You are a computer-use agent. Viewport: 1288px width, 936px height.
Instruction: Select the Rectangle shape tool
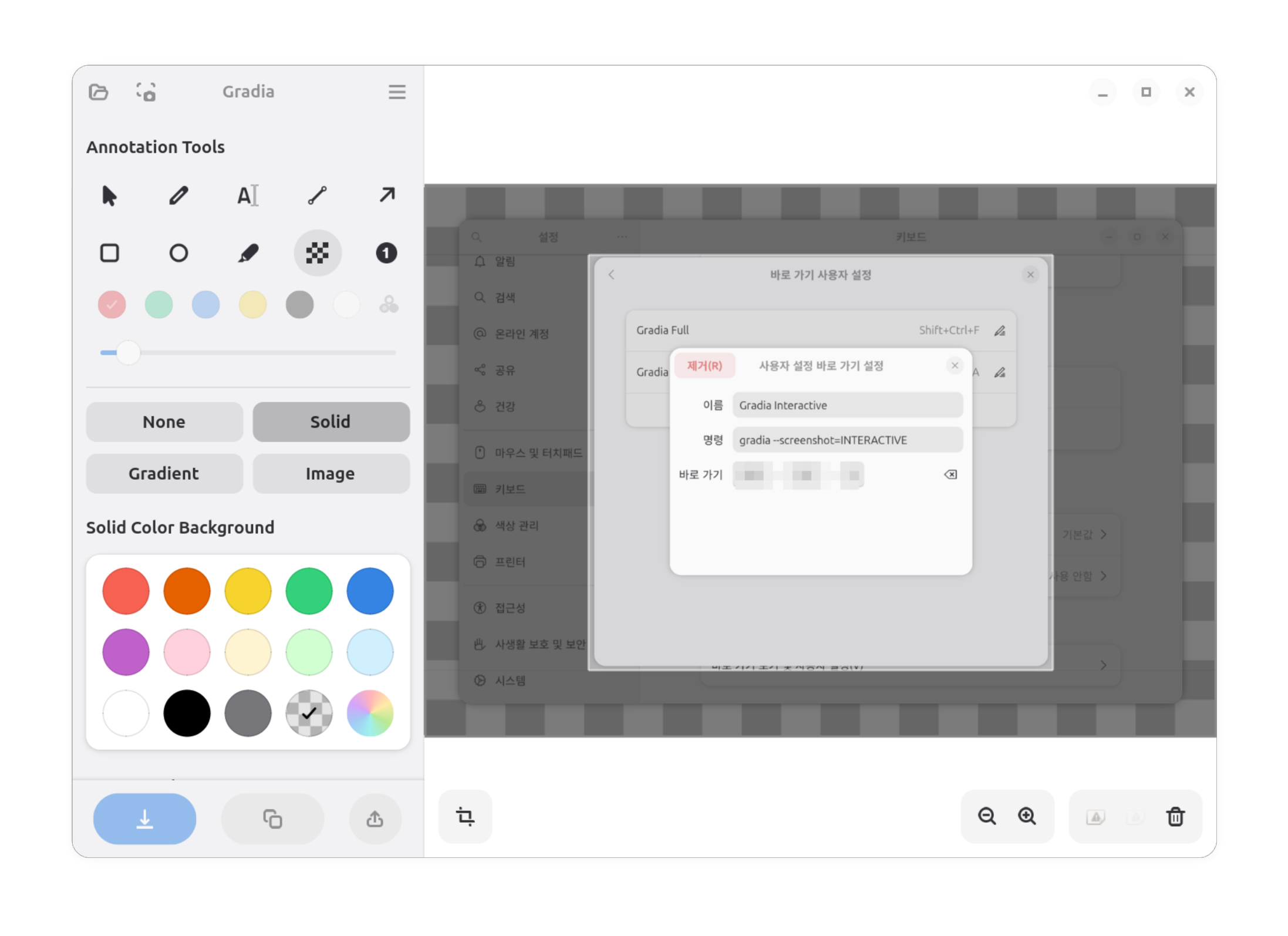coord(110,253)
